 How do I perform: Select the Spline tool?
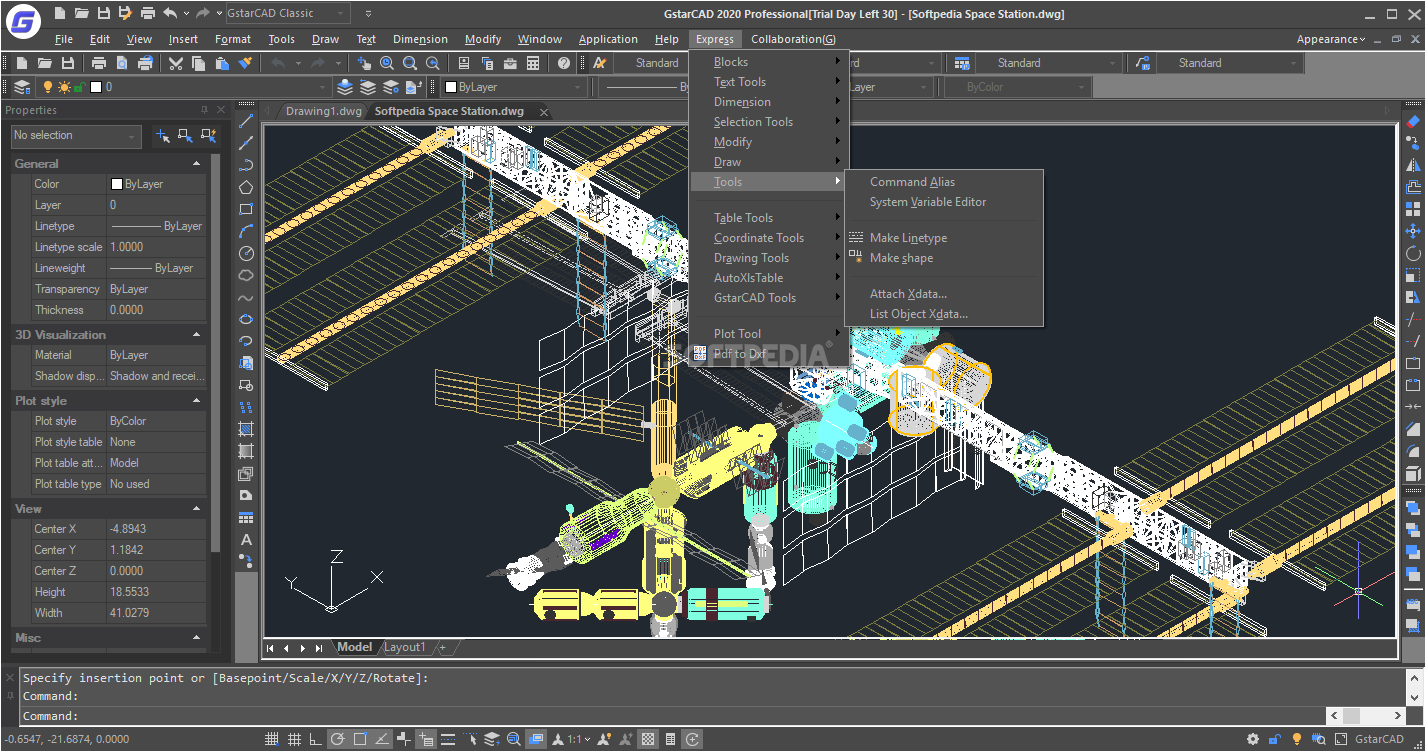tap(246, 297)
